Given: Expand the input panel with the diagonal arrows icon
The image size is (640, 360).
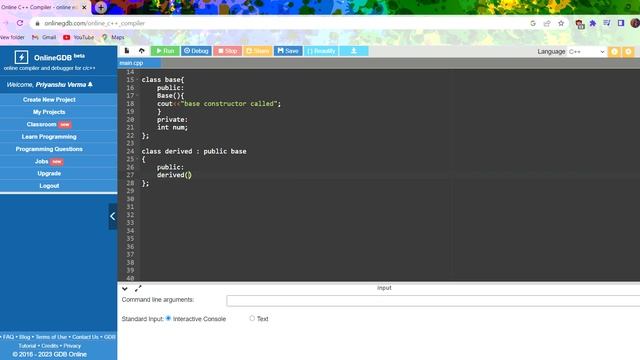Looking at the screenshot, I should 138,289.
